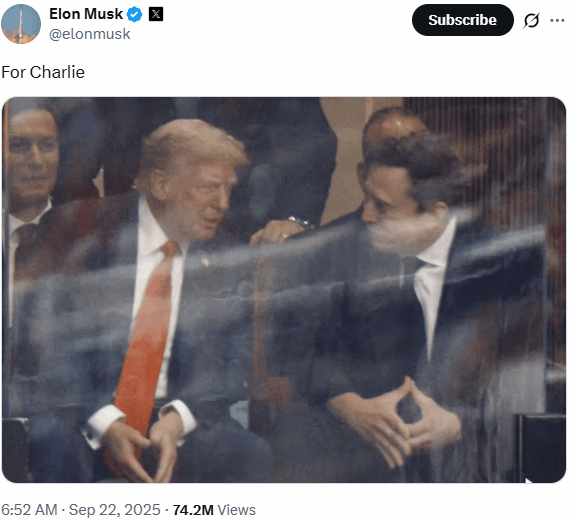Image resolution: width=573 pixels, height=521 pixels.
Task: Click the small cursor arrow at media's bottom-right corner
Action: [528, 480]
